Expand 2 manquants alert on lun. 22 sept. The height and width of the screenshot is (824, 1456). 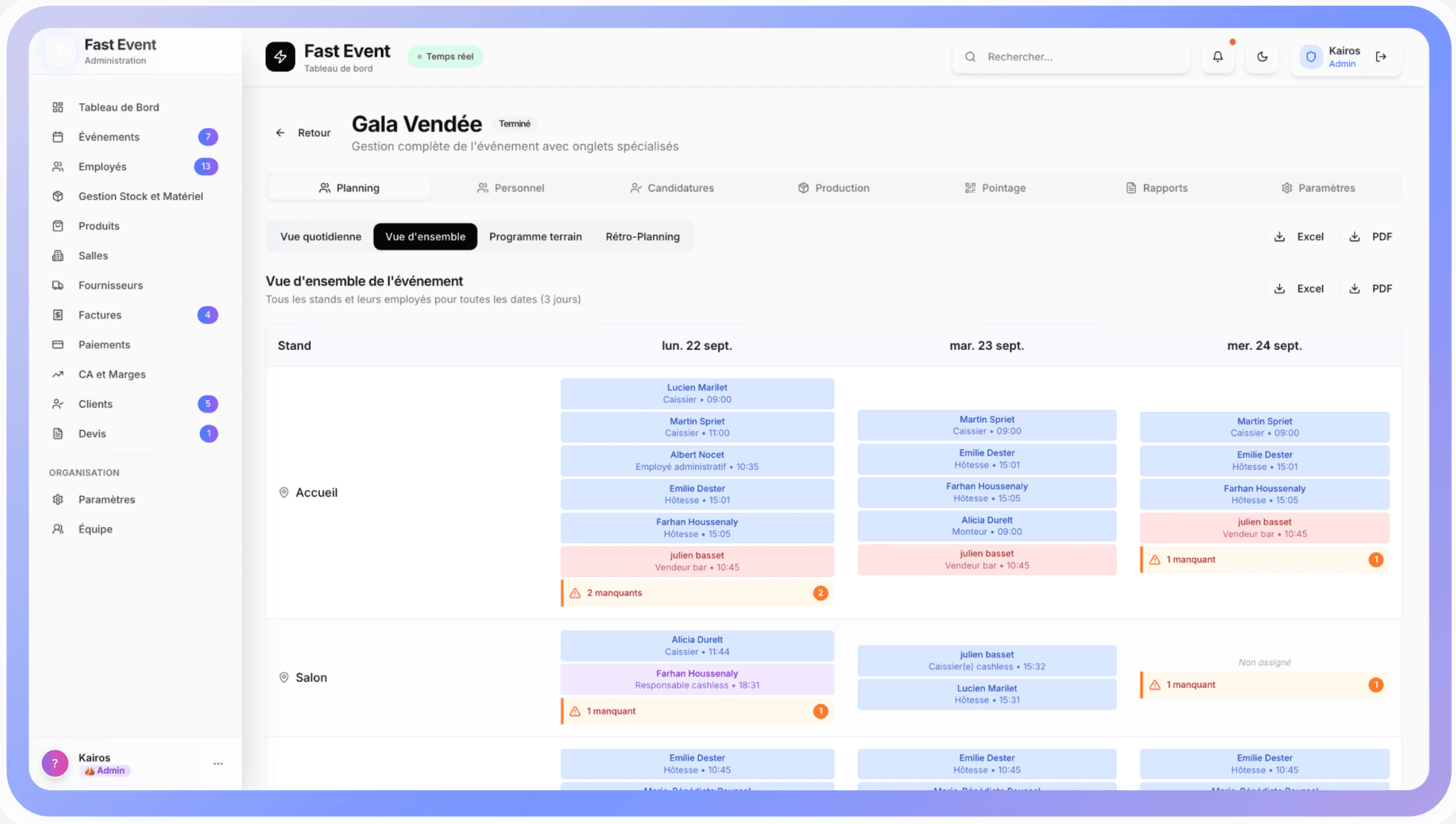[x=697, y=593]
